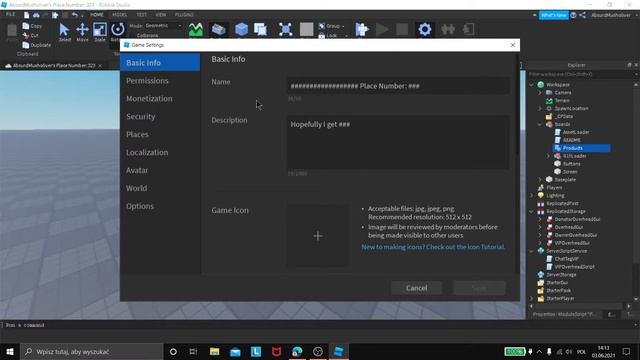Open the Avatar settings tab

click(x=137, y=171)
